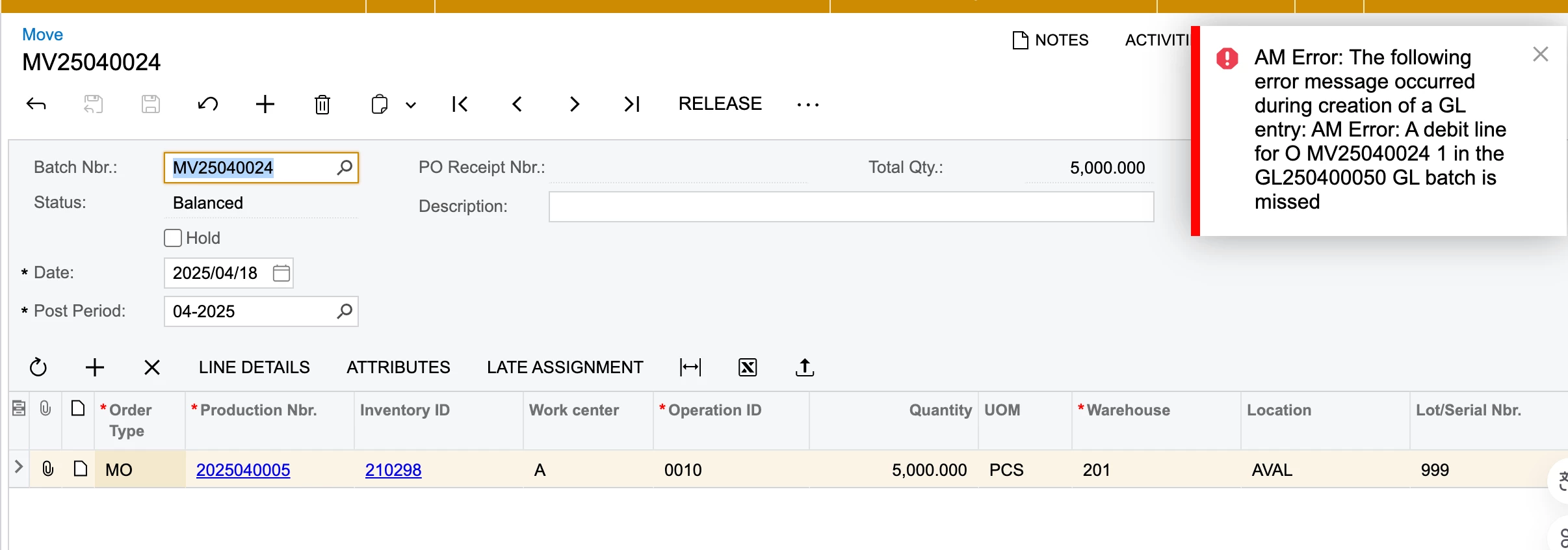1568x550 pixels.
Task: Open ACTIVITIES in the title bar
Action: tap(1157, 40)
